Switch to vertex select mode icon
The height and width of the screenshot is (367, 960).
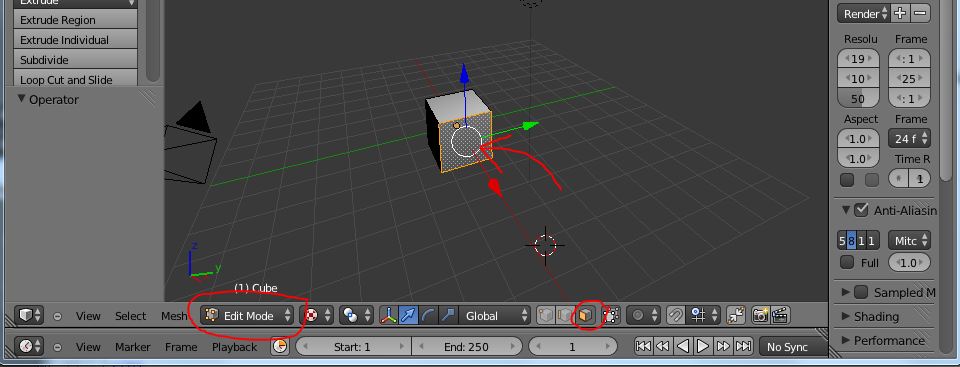coord(546,316)
